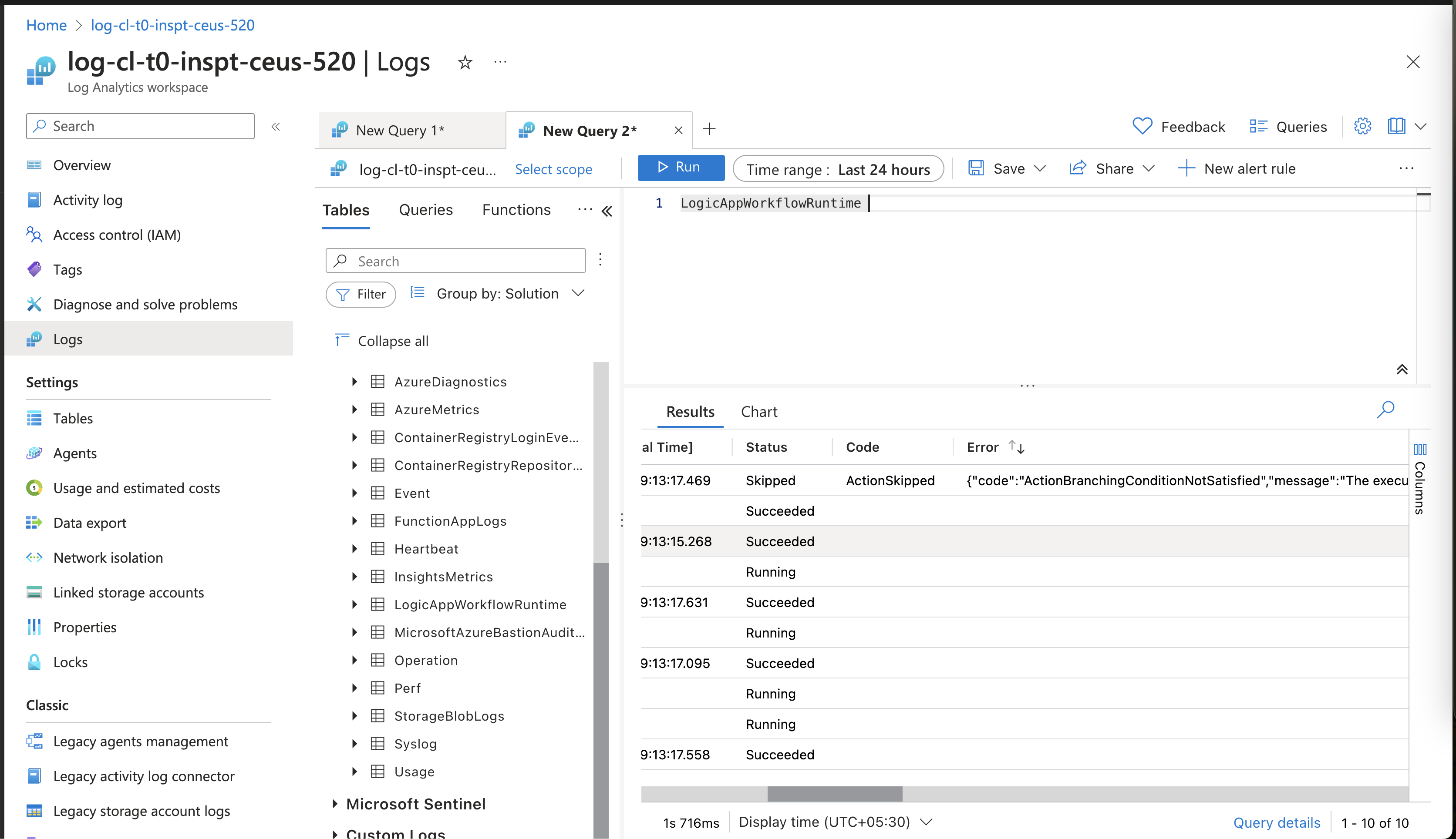
Task: Select the Syslog table
Action: (x=415, y=744)
